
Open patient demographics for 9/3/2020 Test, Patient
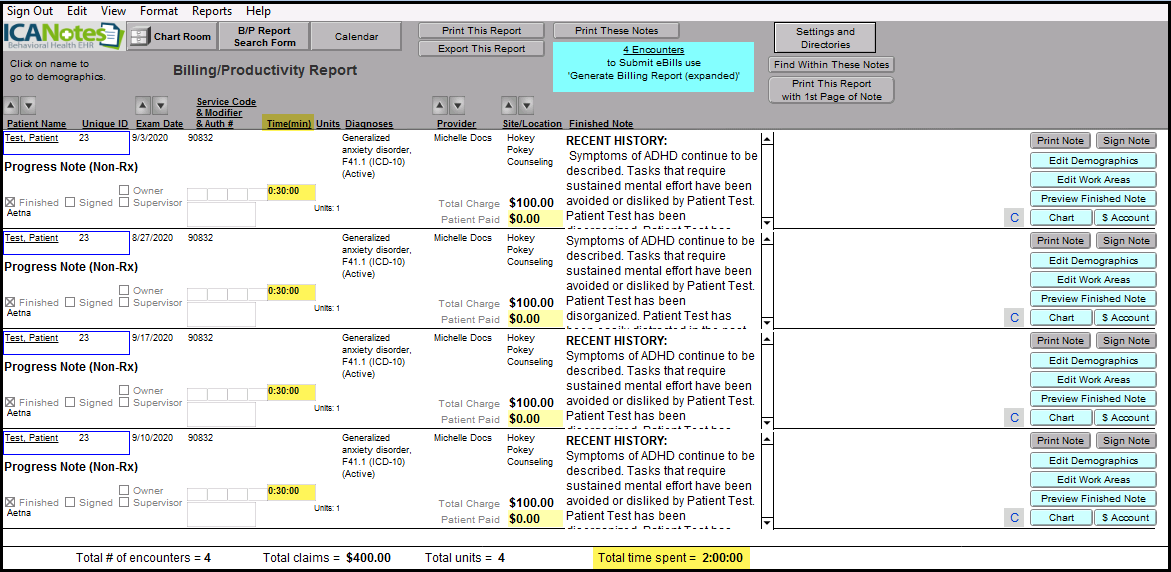31,138
